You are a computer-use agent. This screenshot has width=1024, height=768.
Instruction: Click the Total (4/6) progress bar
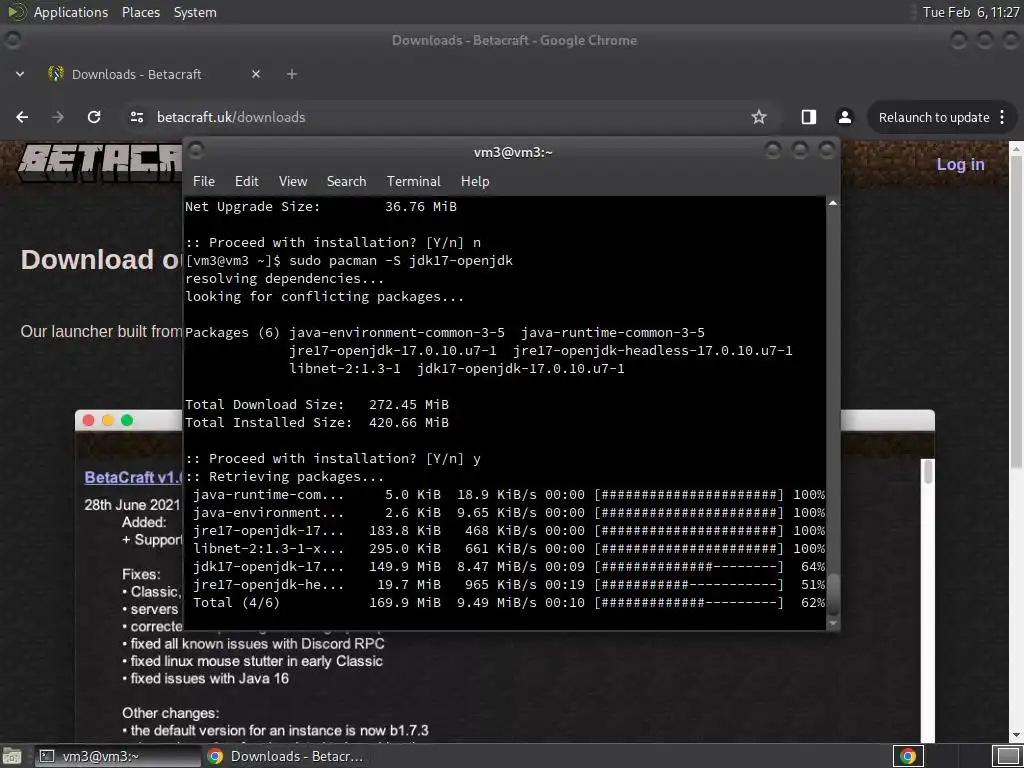688,603
